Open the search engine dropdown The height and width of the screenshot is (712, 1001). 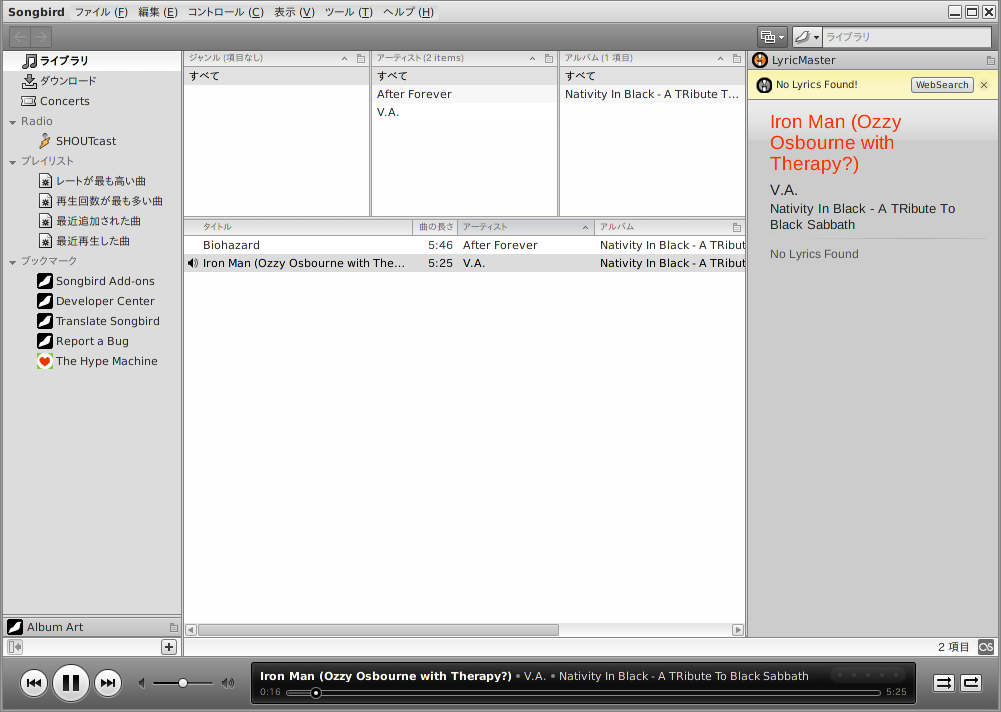(x=807, y=37)
